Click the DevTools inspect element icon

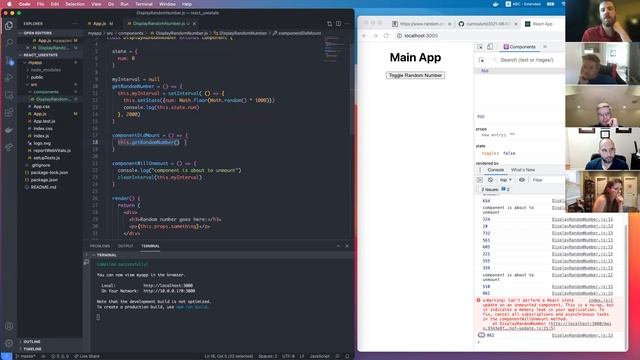(480, 47)
